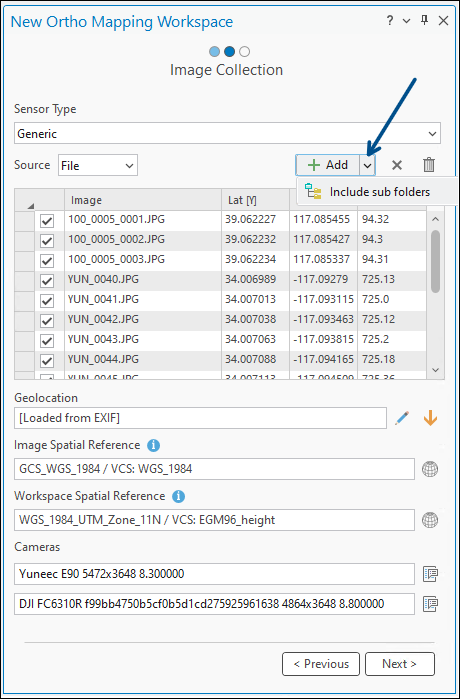
Task: Click the X remove selected images icon
Action: [397, 165]
